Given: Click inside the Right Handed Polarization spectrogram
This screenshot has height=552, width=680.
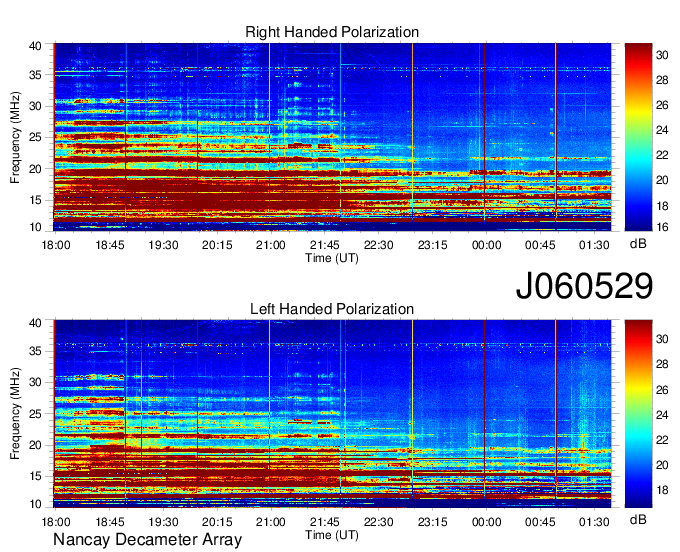Looking at the screenshot, I should point(332,137).
